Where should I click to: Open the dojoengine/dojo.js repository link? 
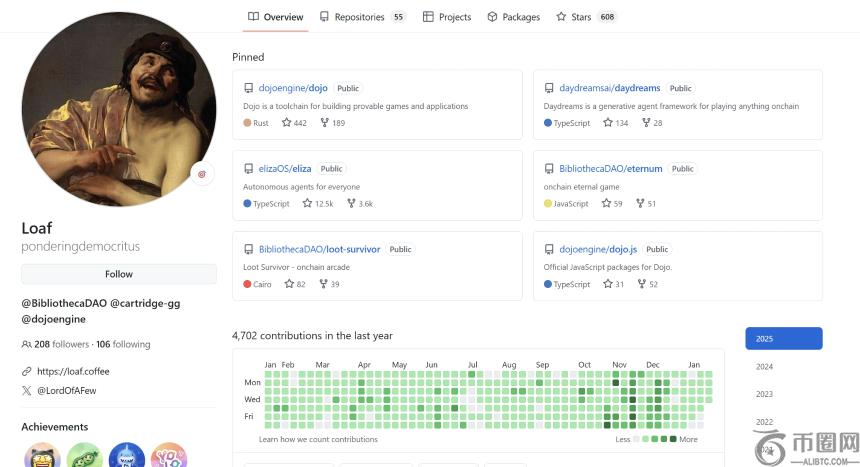click(x=598, y=249)
